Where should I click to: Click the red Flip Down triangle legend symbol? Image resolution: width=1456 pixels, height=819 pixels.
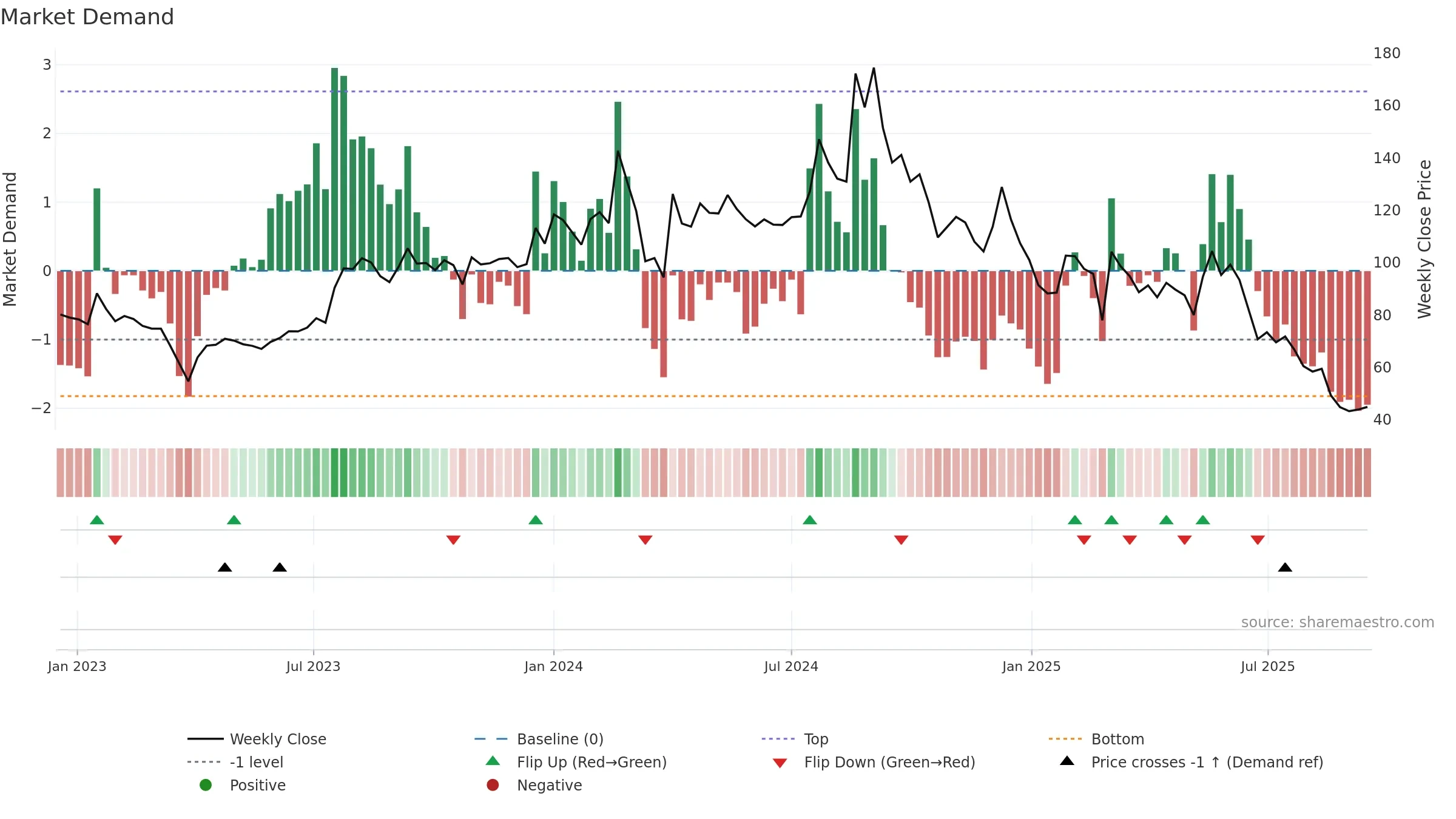click(780, 763)
